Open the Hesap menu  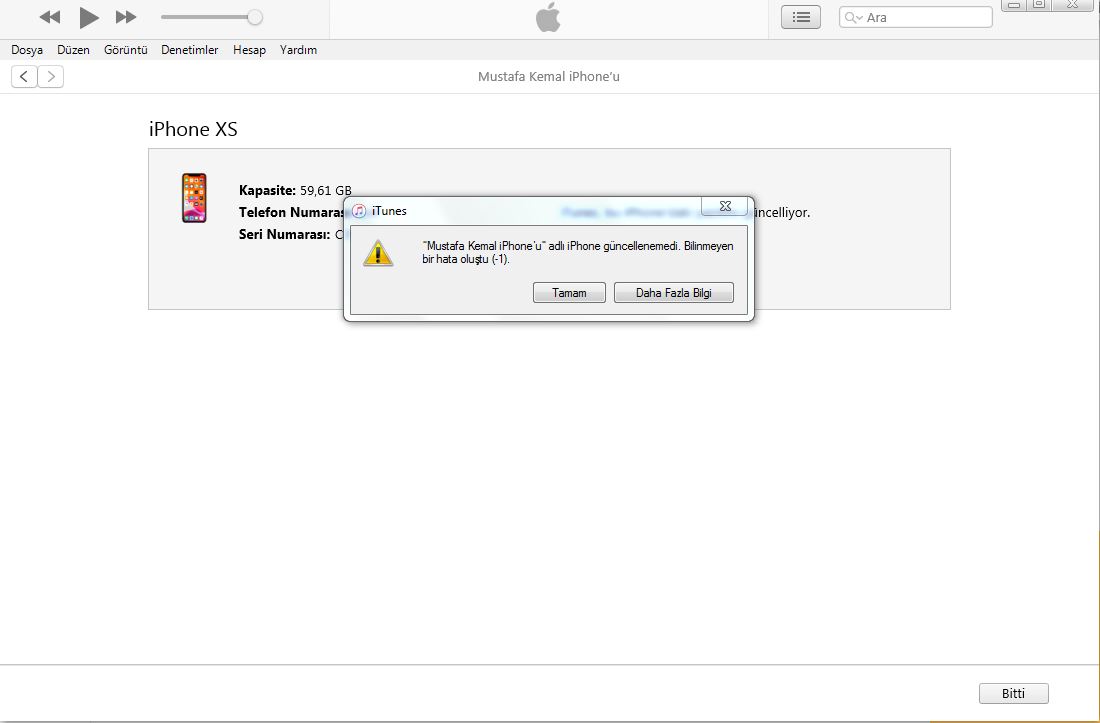tap(249, 50)
